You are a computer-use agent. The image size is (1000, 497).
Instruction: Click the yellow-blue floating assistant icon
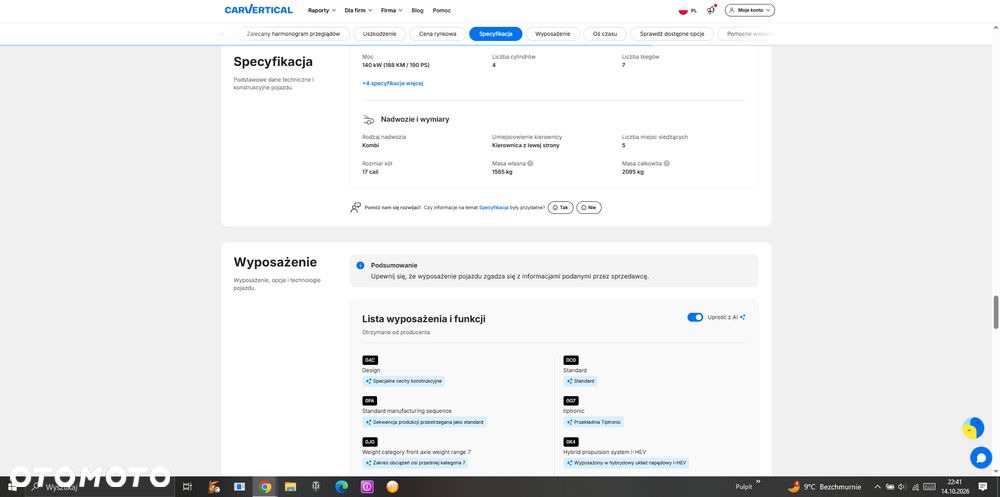973,428
